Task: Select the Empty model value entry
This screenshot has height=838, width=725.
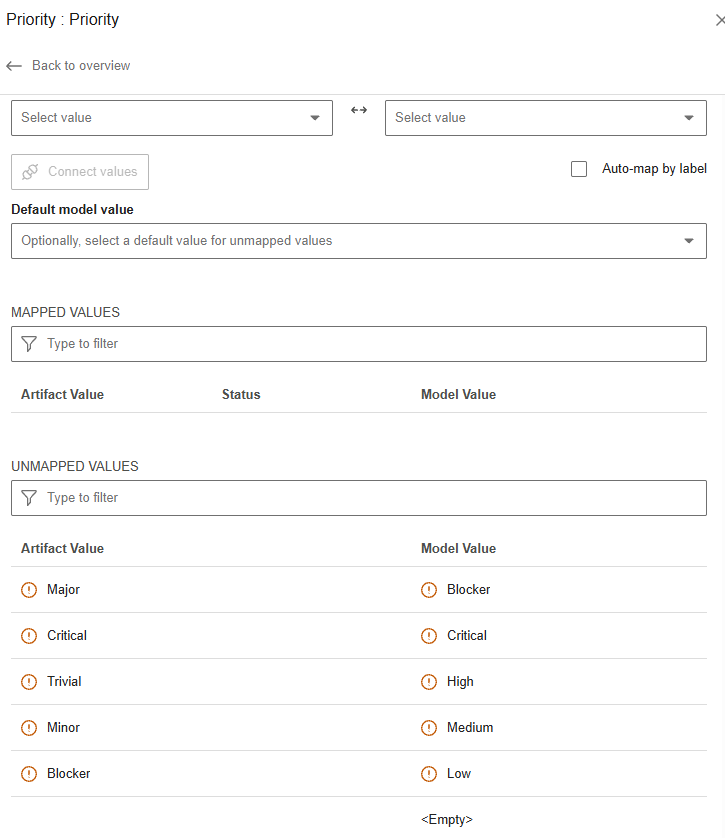Action: tap(446, 820)
